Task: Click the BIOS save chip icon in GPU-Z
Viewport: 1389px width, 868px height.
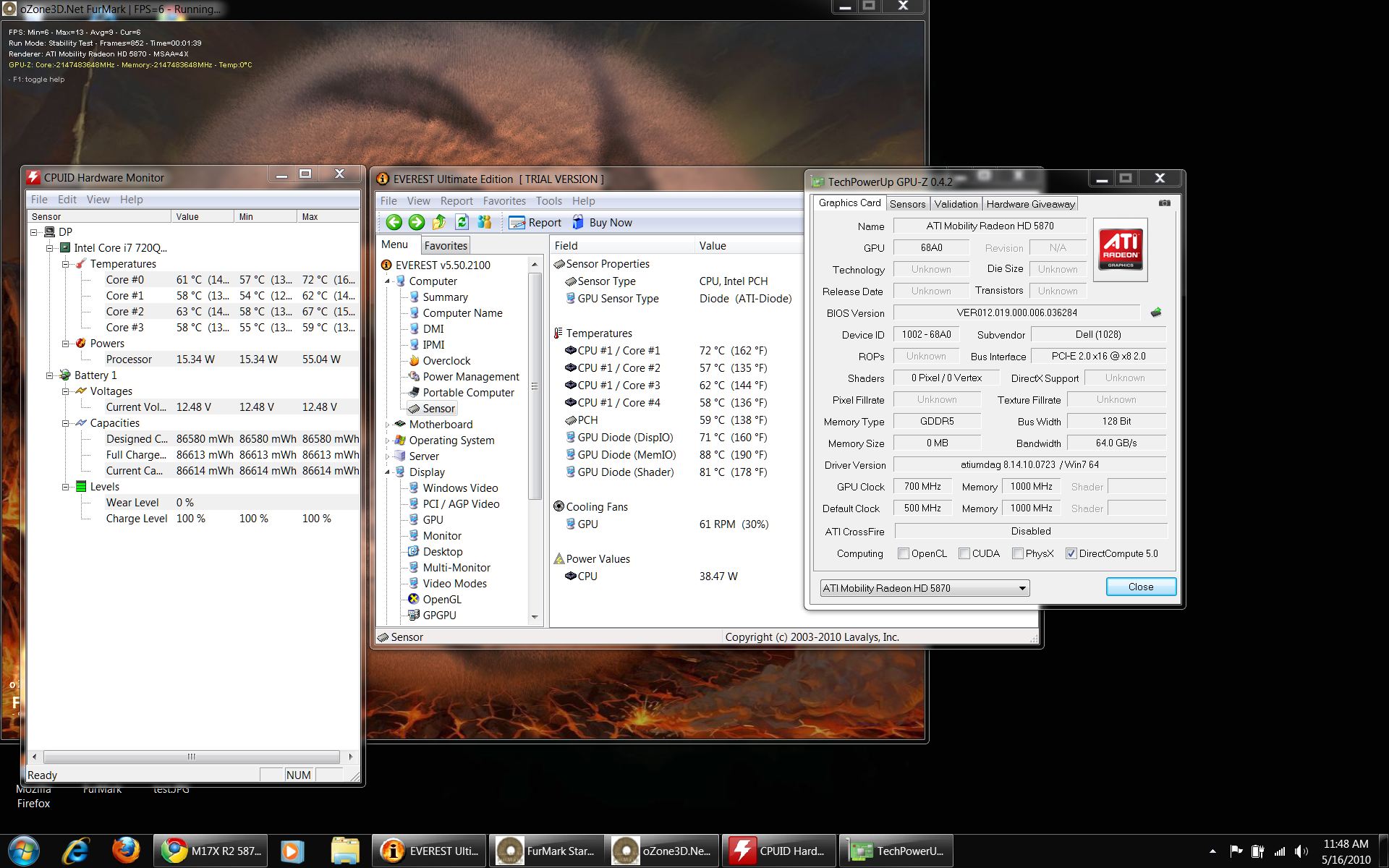Action: 1155,312
